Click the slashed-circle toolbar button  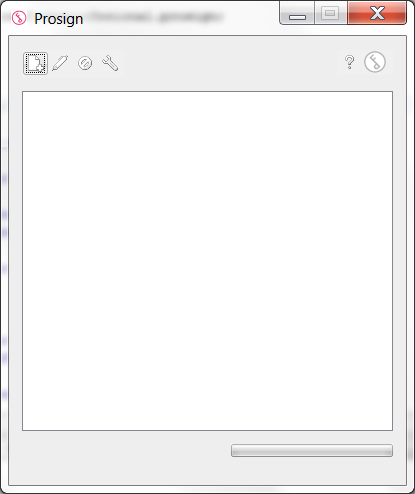click(x=85, y=63)
